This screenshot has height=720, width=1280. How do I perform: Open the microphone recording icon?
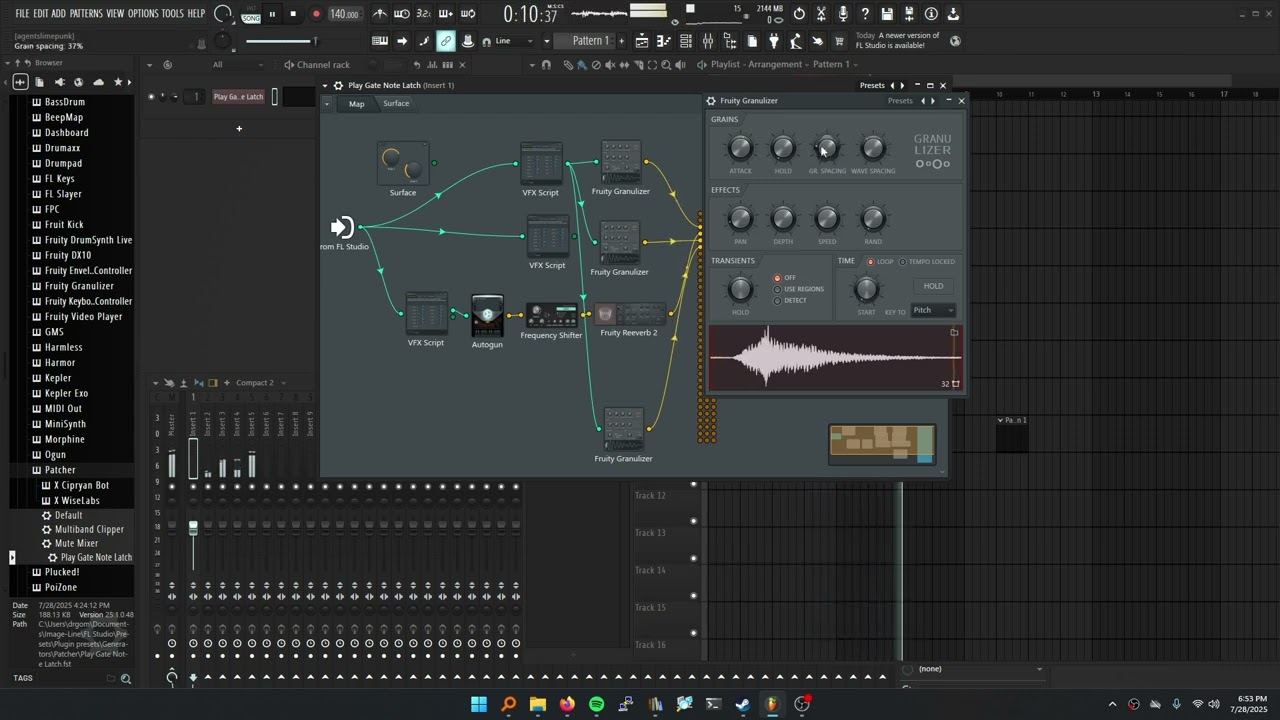click(843, 14)
